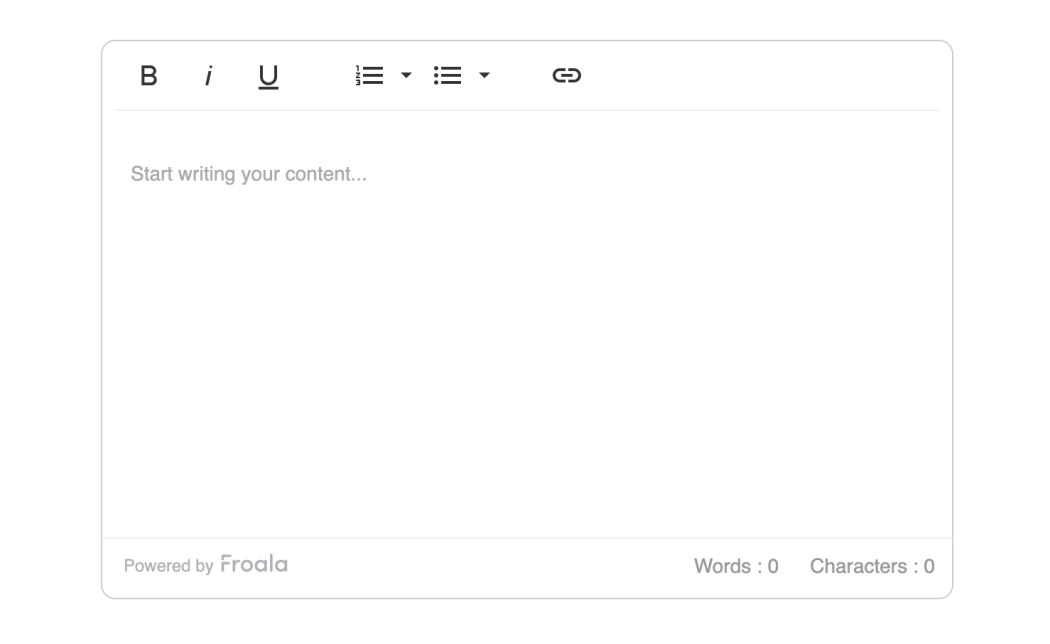This screenshot has width=1050, height=644.
Task: Expand the unordered list style dropdown arrow
Action: (x=484, y=76)
